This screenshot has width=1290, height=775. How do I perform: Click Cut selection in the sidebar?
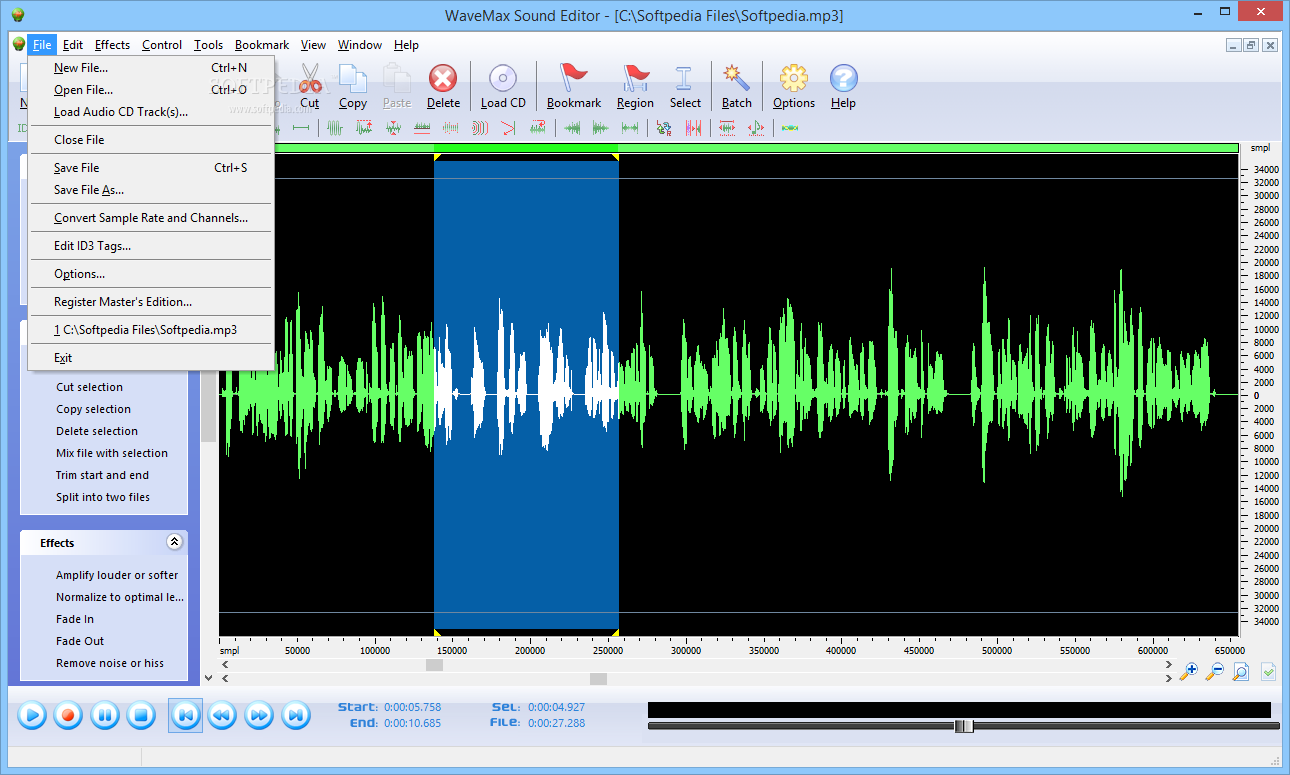click(90, 387)
